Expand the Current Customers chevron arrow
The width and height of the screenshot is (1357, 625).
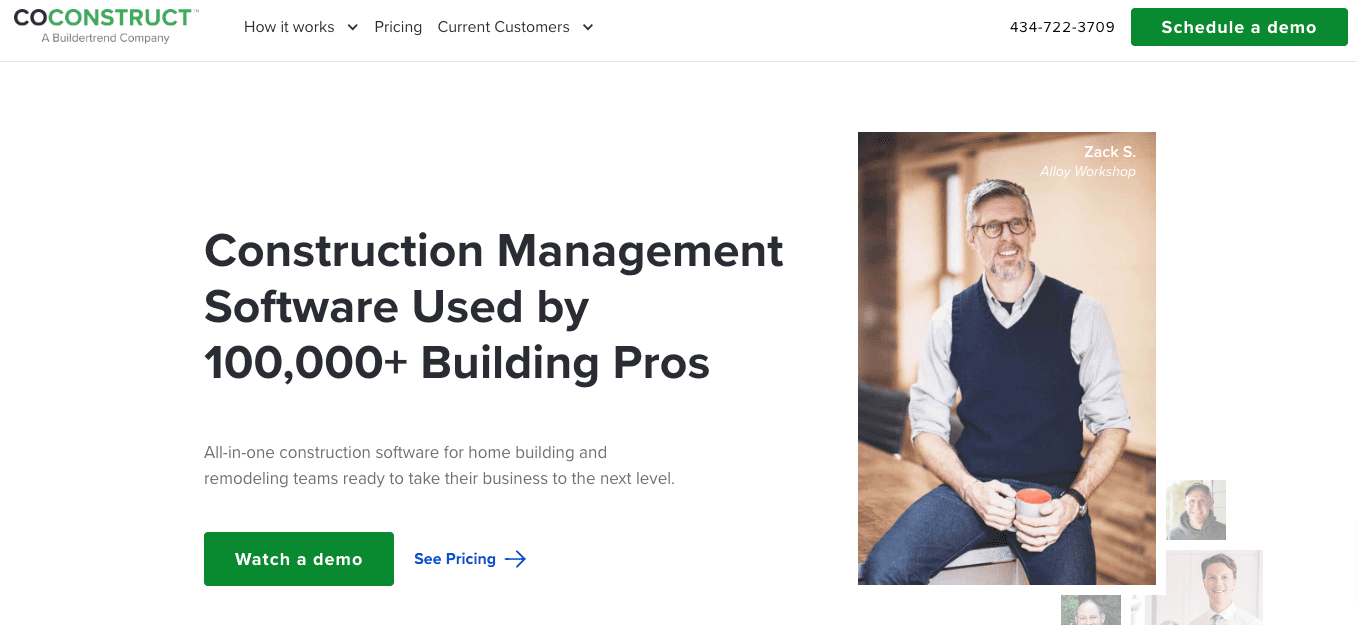[x=587, y=27]
